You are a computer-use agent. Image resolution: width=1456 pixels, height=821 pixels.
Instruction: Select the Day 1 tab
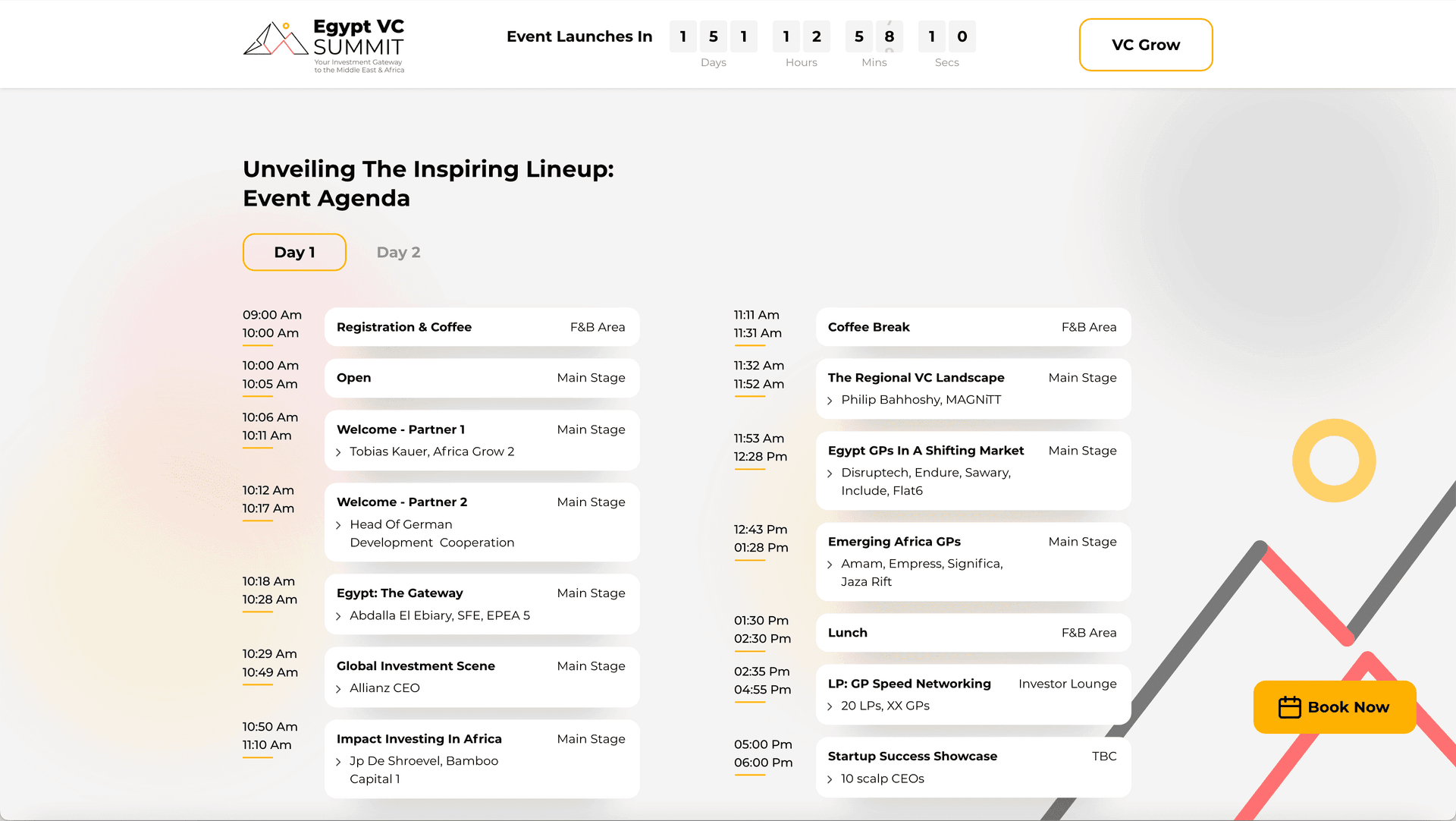coord(294,252)
